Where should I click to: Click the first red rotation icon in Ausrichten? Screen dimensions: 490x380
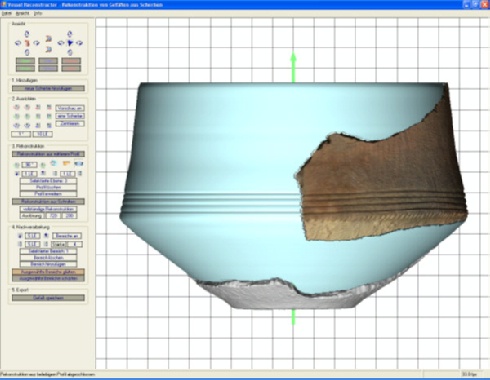pyautogui.click(x=17, y=107)
